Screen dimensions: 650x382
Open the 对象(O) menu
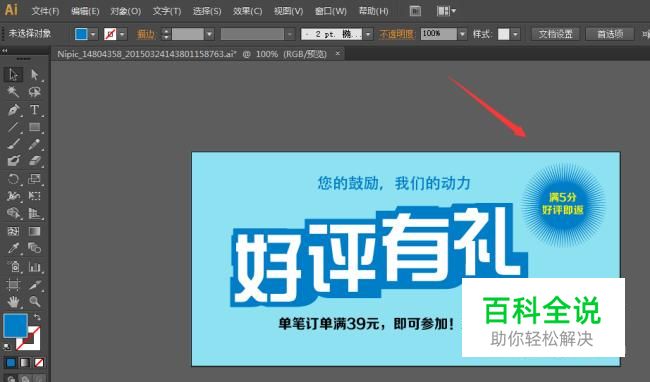pos(126,11)
